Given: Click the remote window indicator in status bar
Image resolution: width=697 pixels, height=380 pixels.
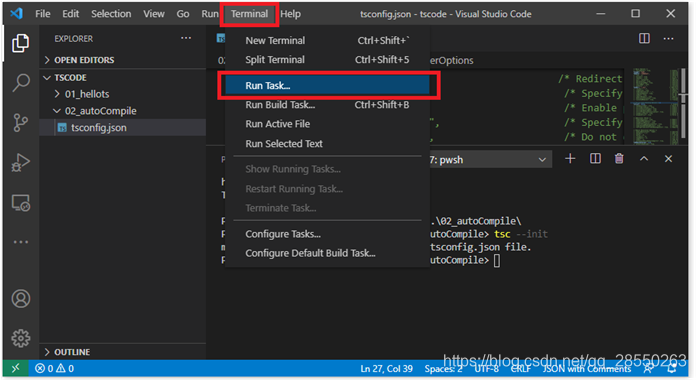Looking at the screenshot, I should click(16, 368).
